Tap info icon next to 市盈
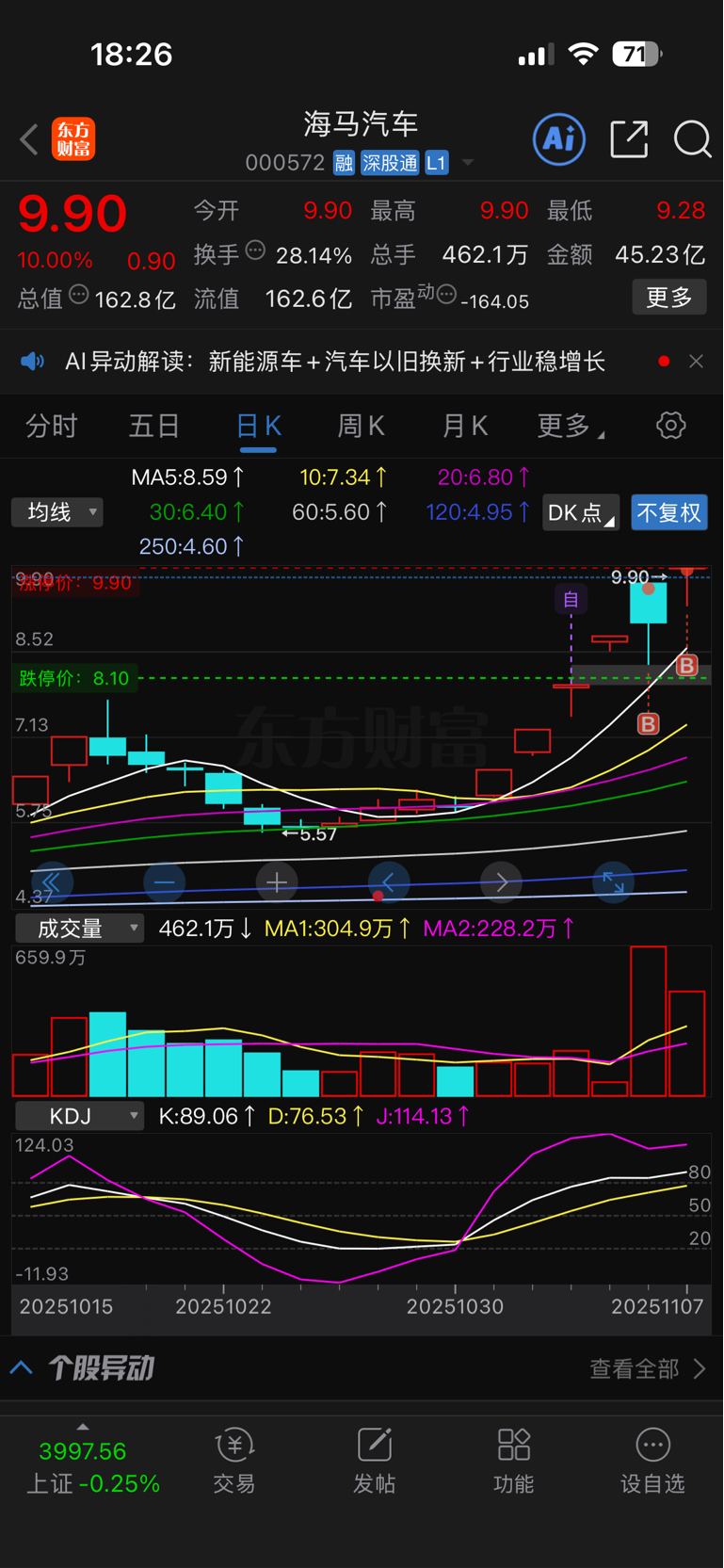The image size is (724, 1568). (x=446, y=295)
